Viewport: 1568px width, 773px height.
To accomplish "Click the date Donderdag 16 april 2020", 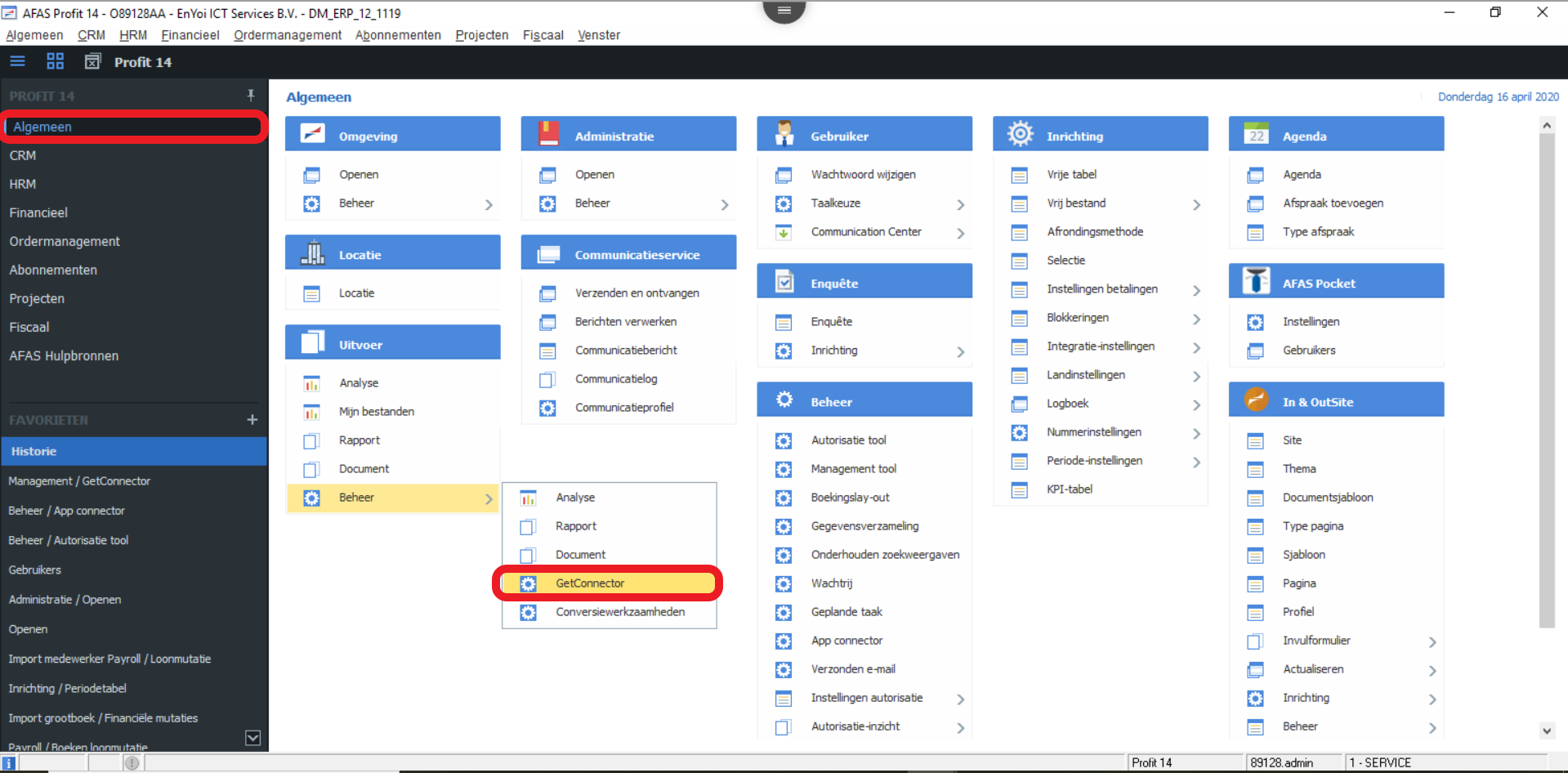I will [x=1498, y=96].
